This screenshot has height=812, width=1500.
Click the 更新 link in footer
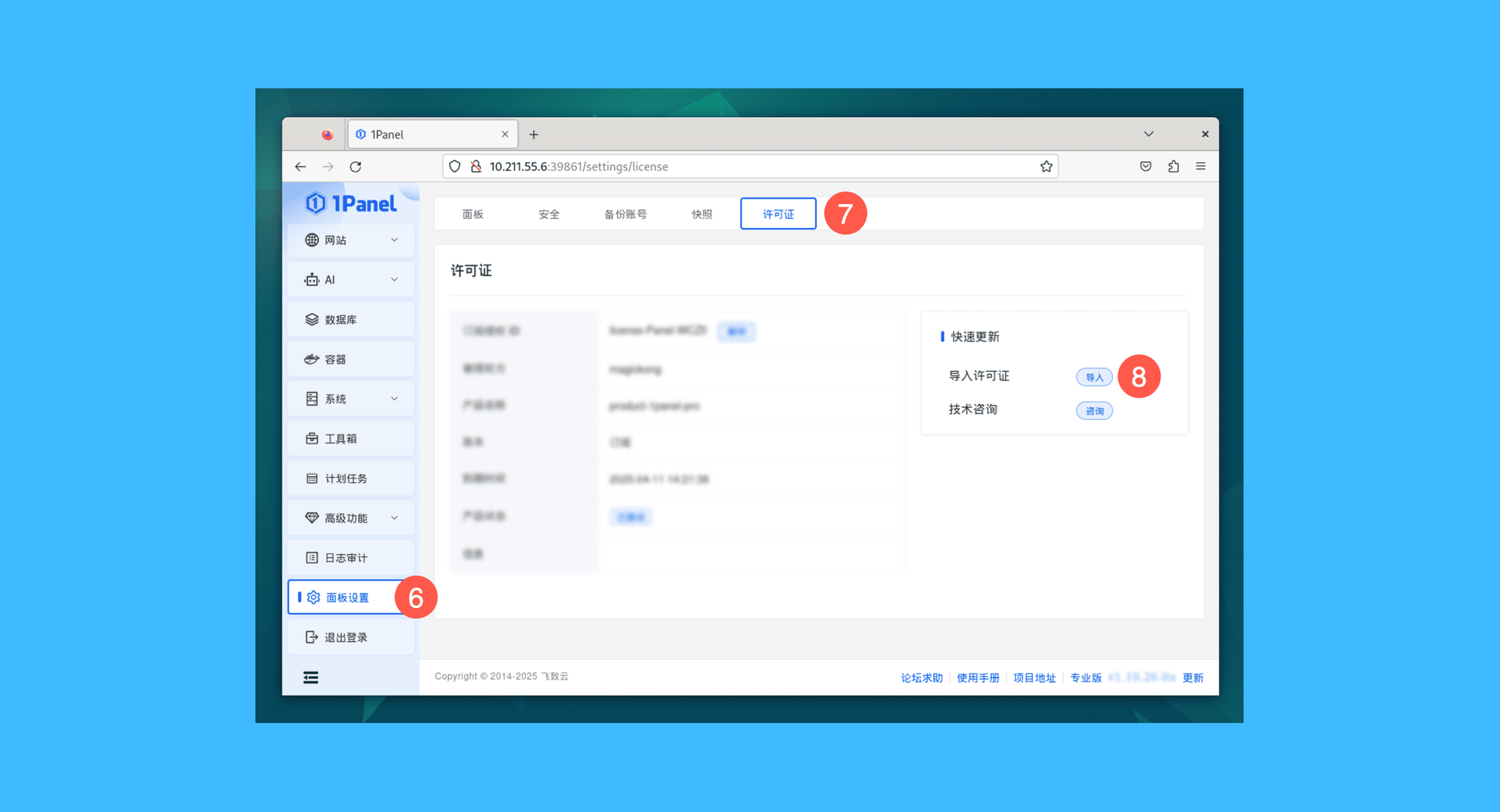(x=1192, y=678)
